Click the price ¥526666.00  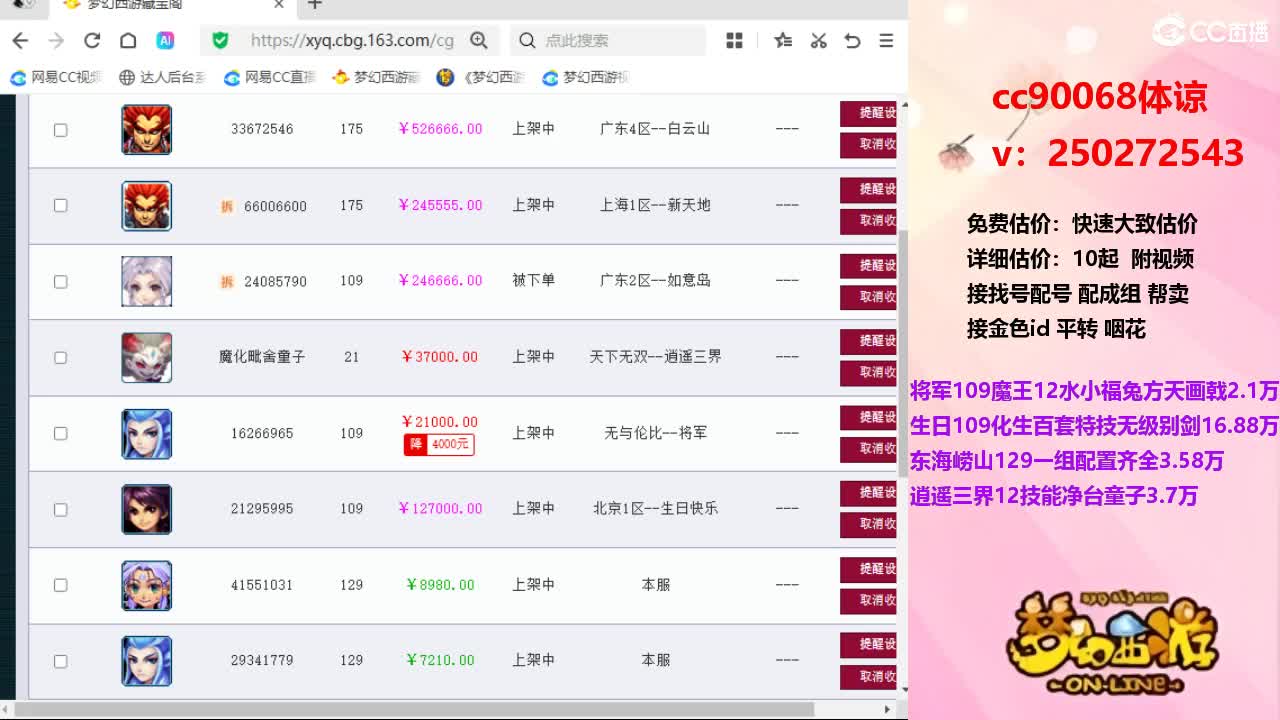tap(440, 129)
